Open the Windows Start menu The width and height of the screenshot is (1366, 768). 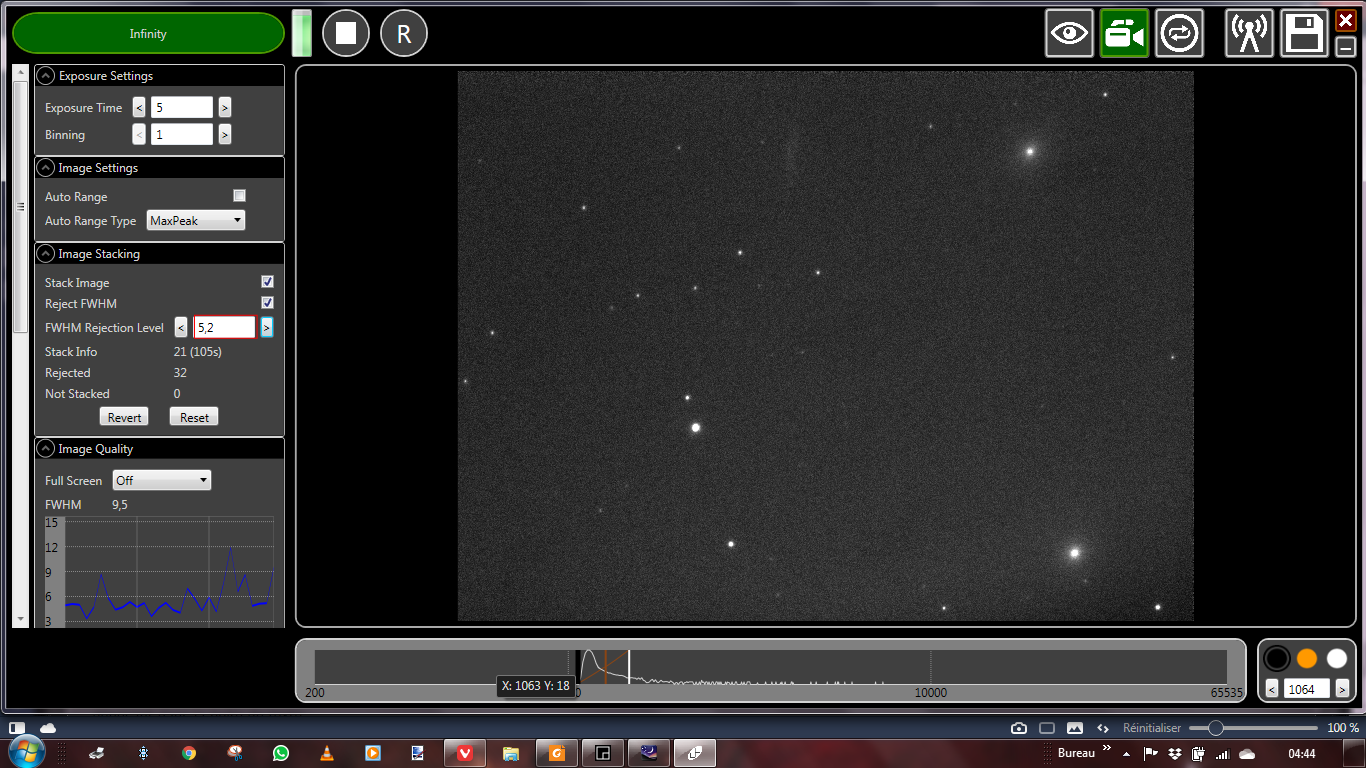26,752
